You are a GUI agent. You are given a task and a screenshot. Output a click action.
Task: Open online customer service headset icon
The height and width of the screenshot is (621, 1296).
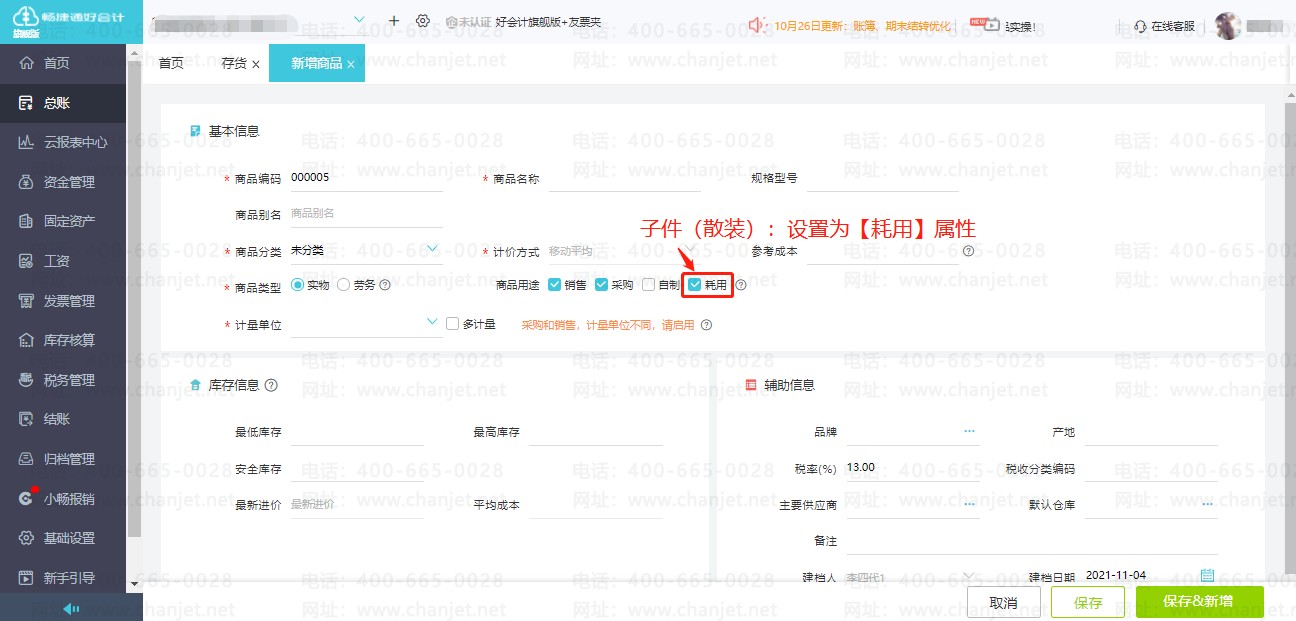click(x=1141, y=26)
